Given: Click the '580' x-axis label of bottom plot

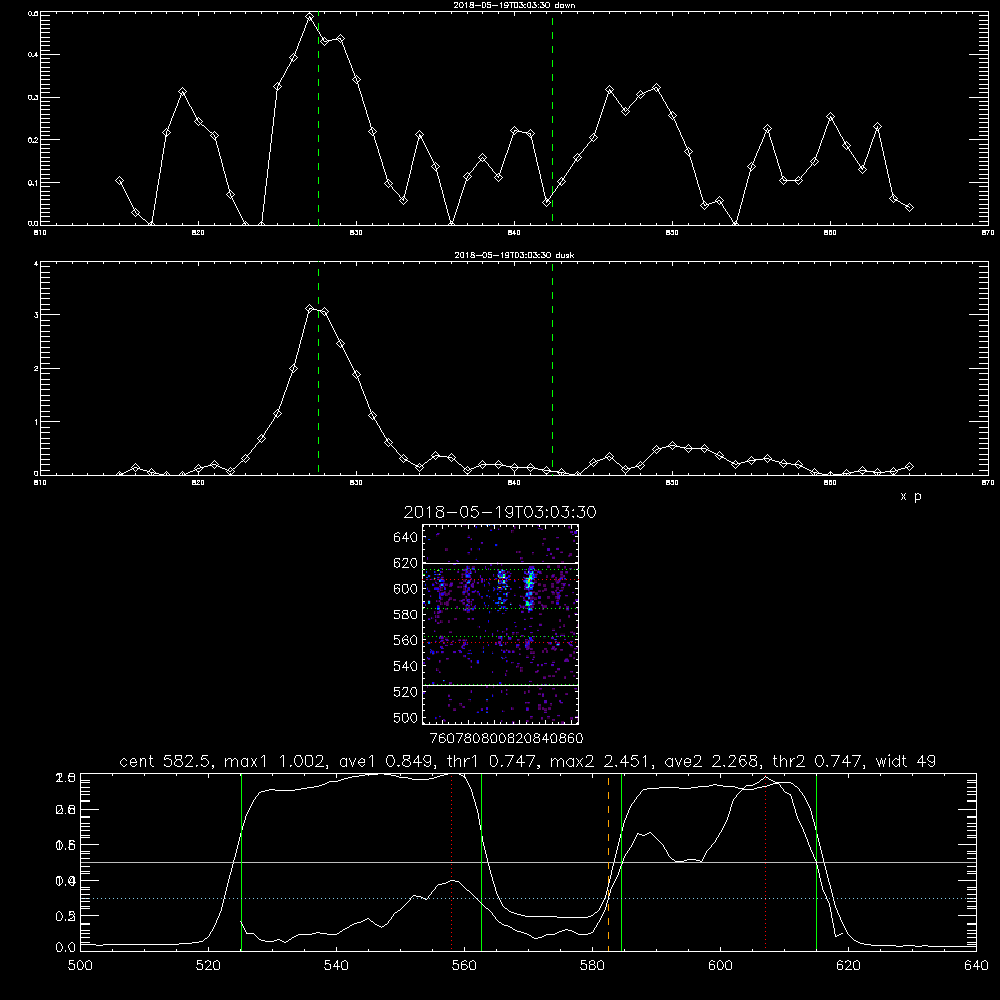Looking at the screenshot, I should 592,965.
